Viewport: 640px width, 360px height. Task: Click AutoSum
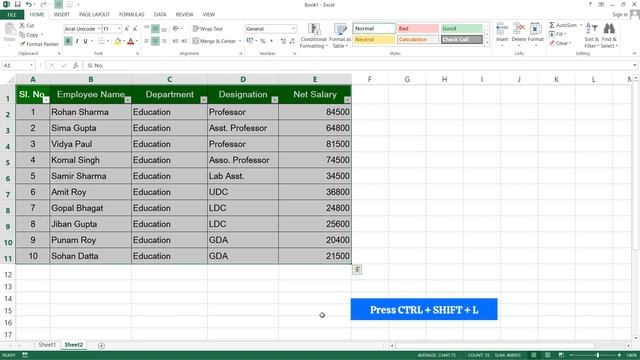click(x=565, y=25)
